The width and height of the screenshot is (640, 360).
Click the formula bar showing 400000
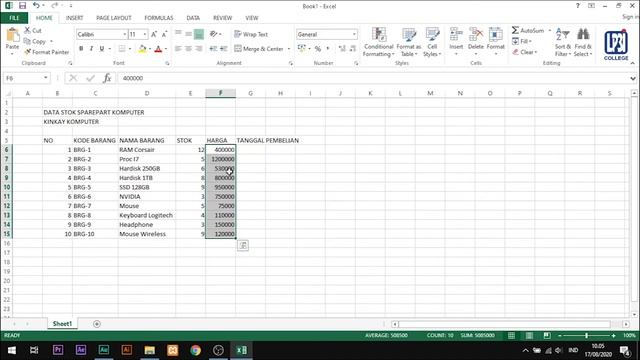click(x=372, y=78)
